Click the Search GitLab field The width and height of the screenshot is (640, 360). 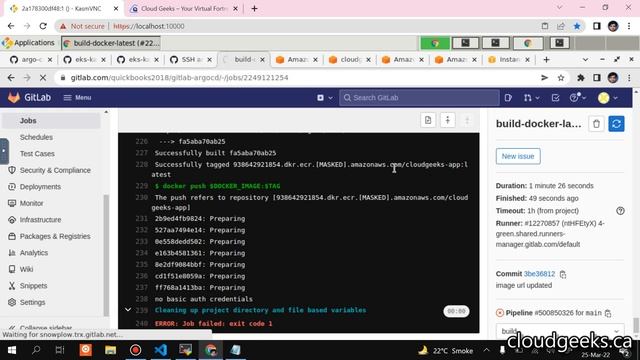click(419, 98)
